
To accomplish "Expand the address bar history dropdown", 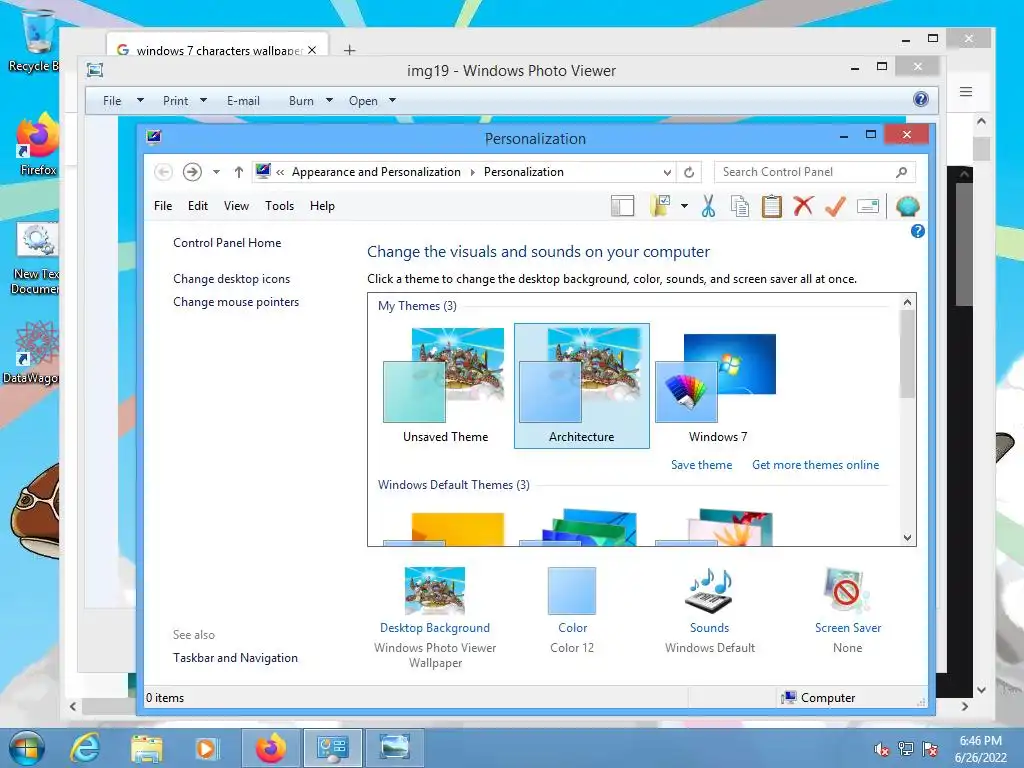I will (667, 172).
